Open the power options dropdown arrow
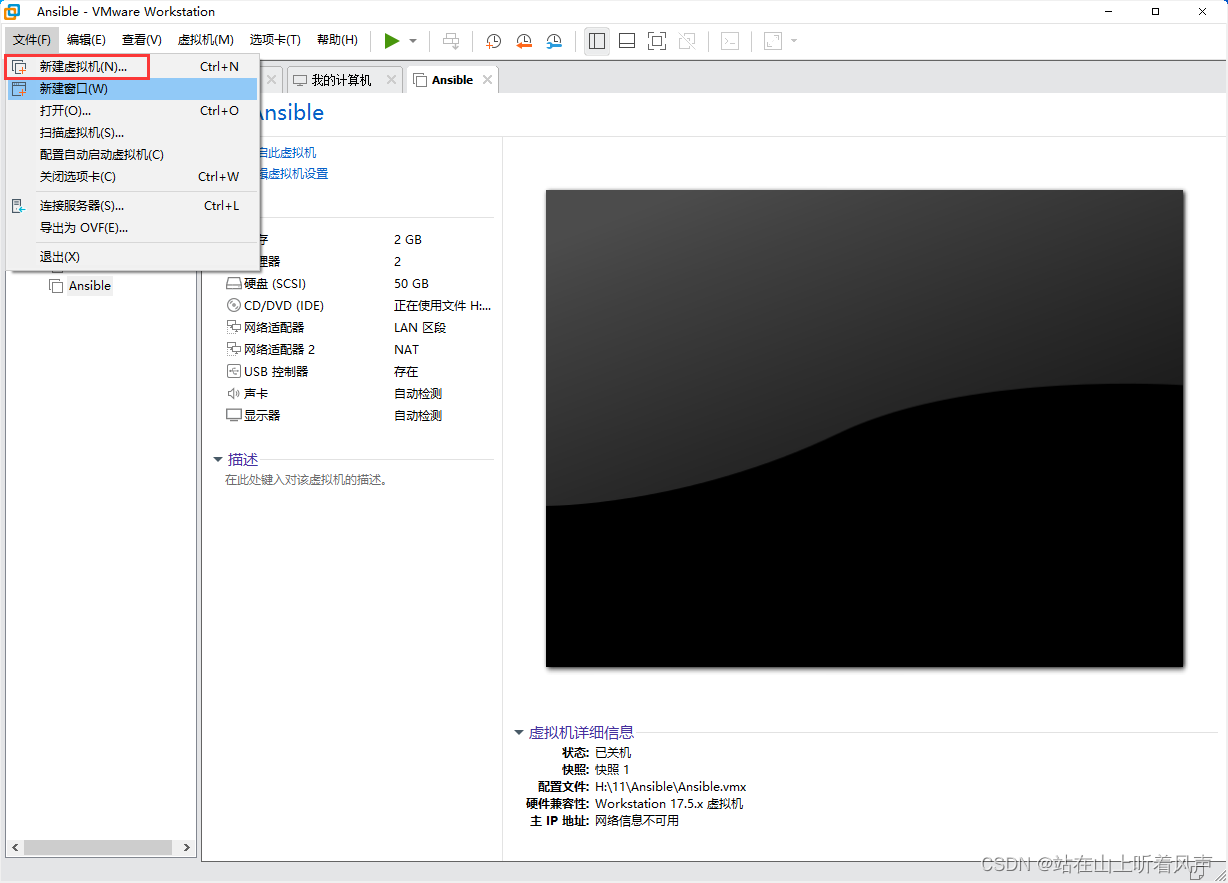 413,41
